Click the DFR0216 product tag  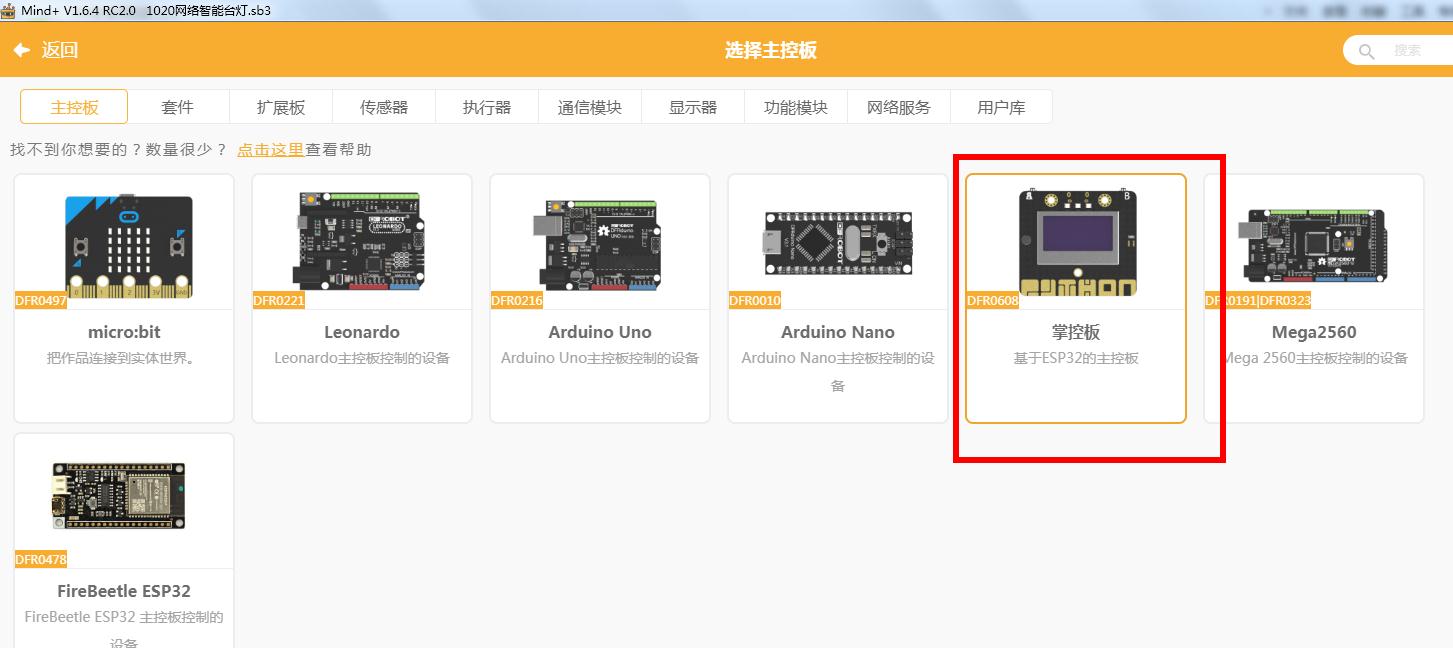pos(517,301)
